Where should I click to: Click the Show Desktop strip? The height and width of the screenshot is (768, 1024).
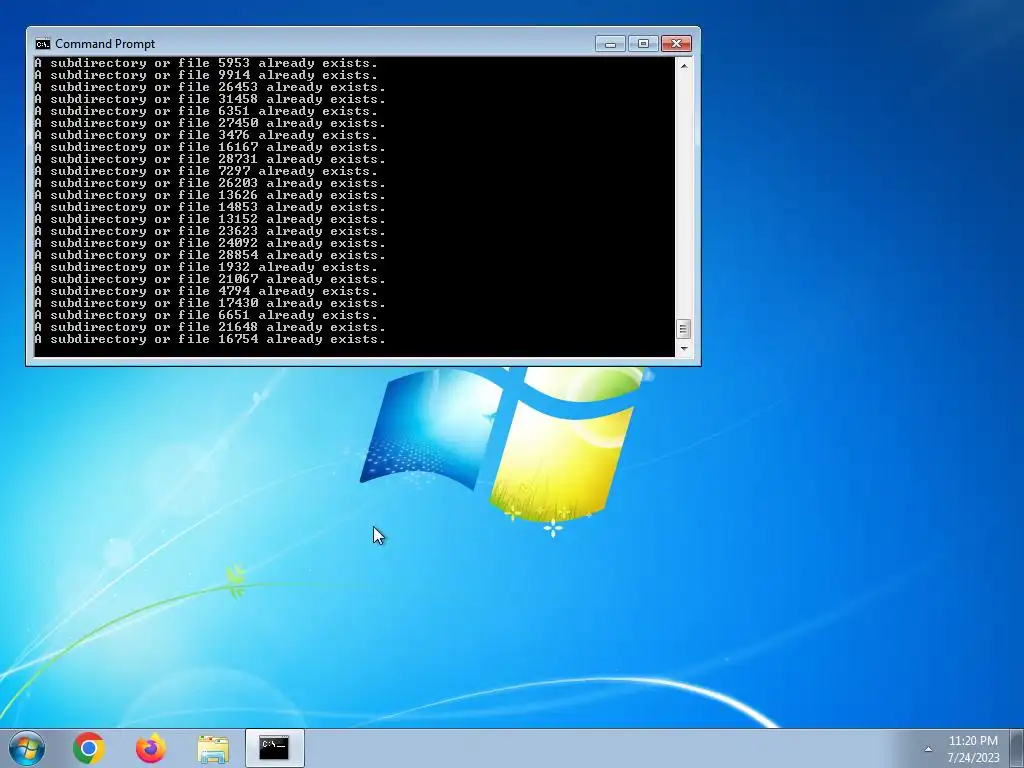pos(1017,748)
